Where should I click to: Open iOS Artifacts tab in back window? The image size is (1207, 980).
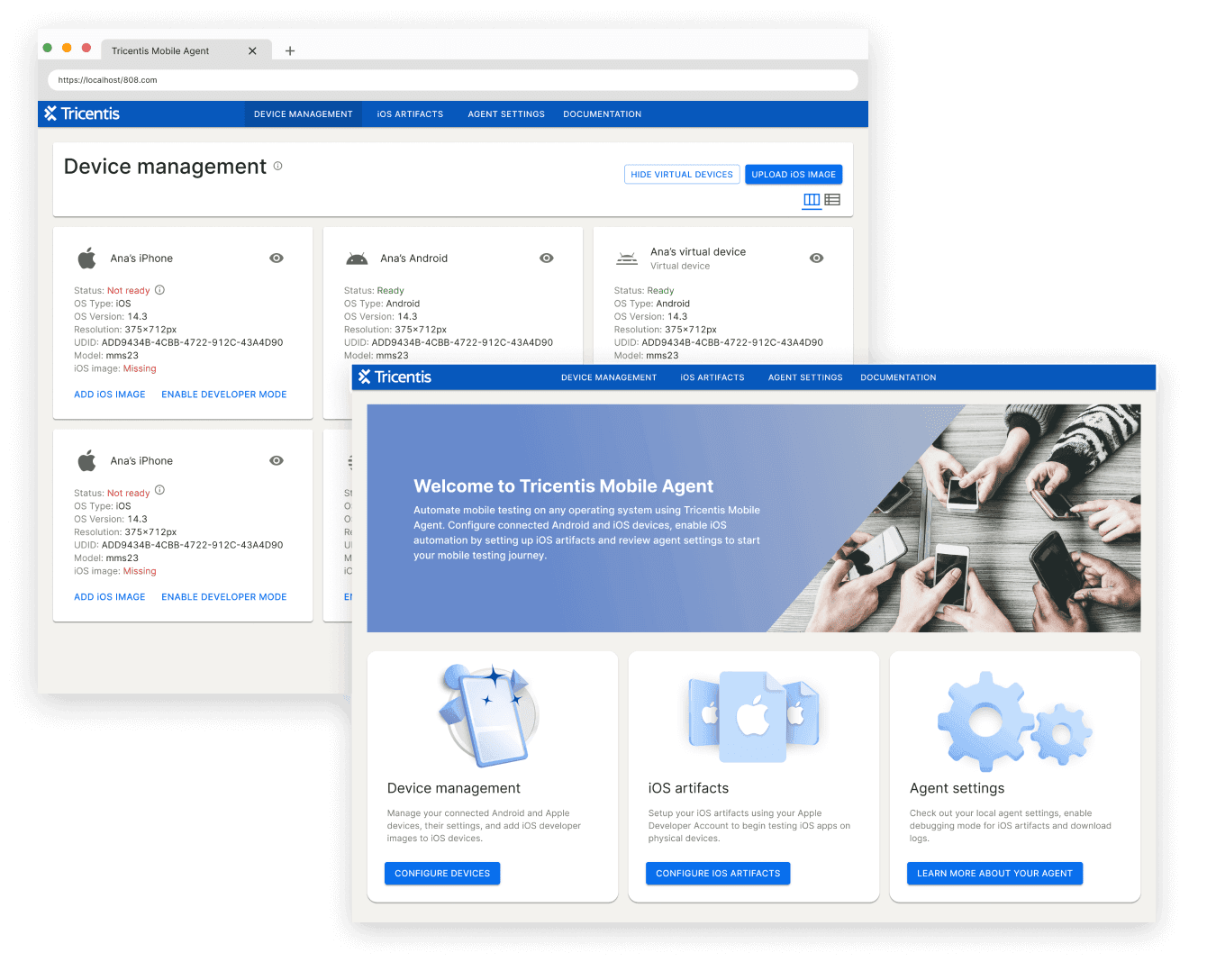(410, 114)
